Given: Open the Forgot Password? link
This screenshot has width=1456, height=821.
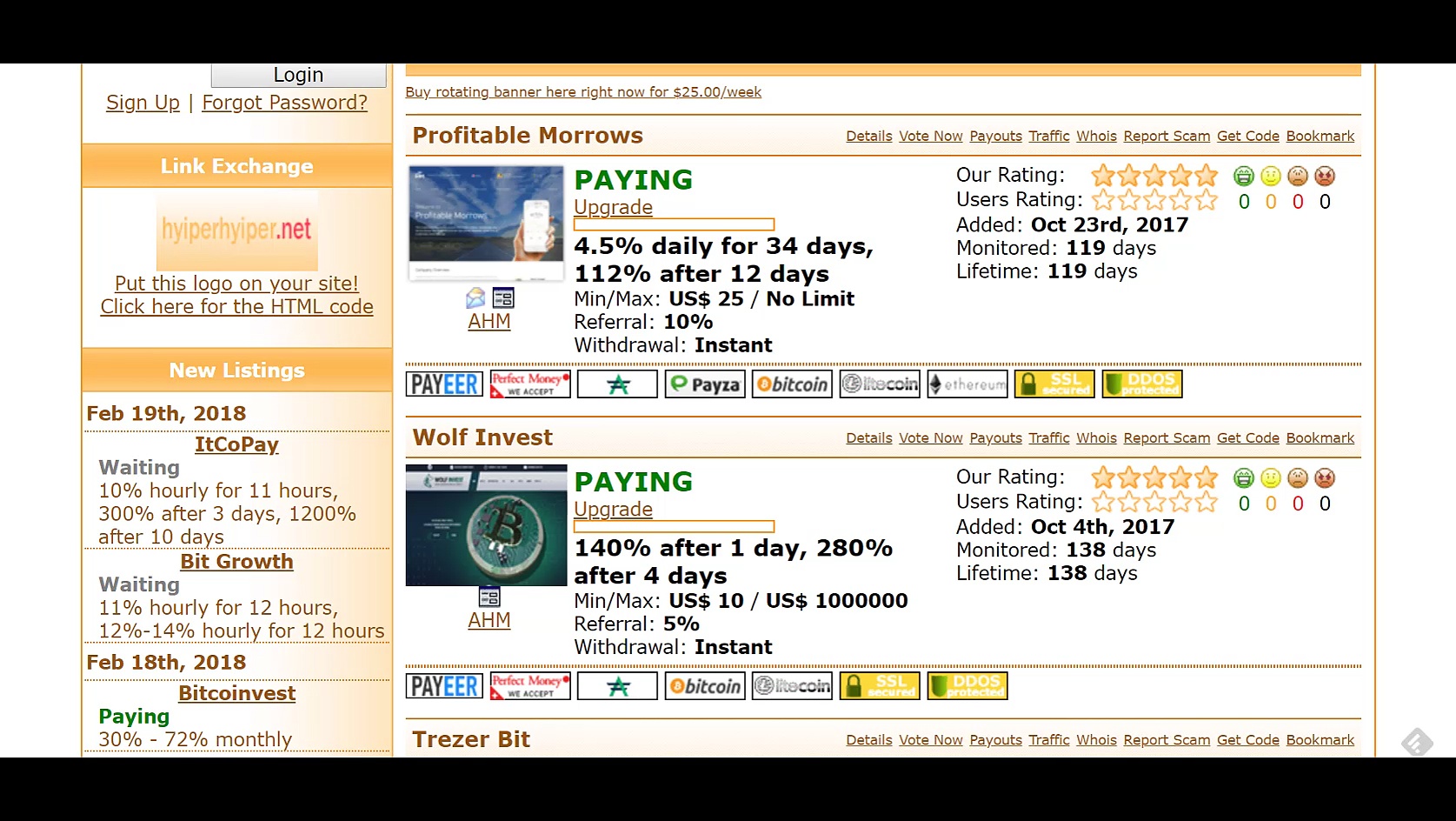Looking at the screenshot, I should 284,103.
